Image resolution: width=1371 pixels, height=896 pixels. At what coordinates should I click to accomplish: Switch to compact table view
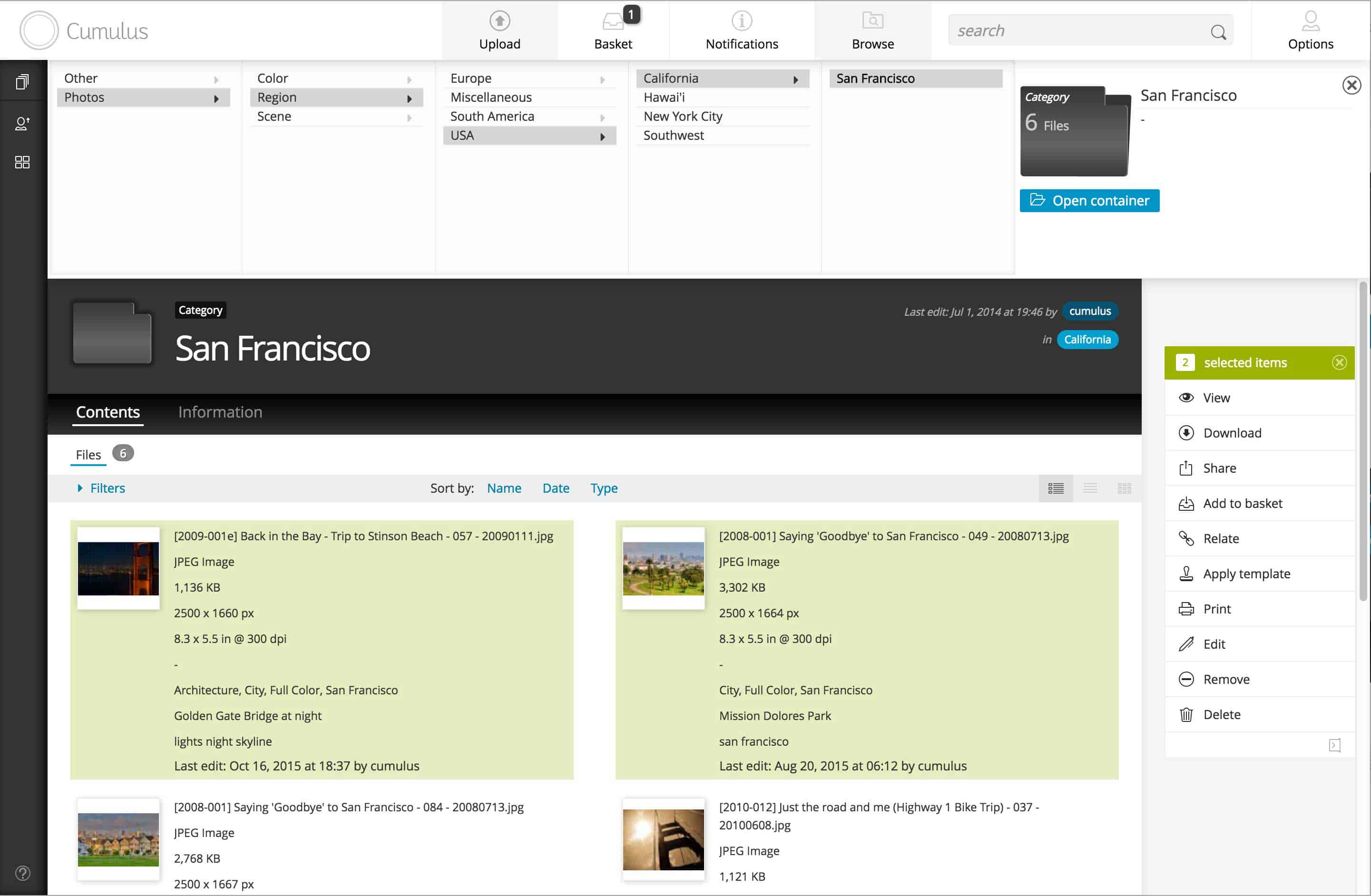(1090, 488)
